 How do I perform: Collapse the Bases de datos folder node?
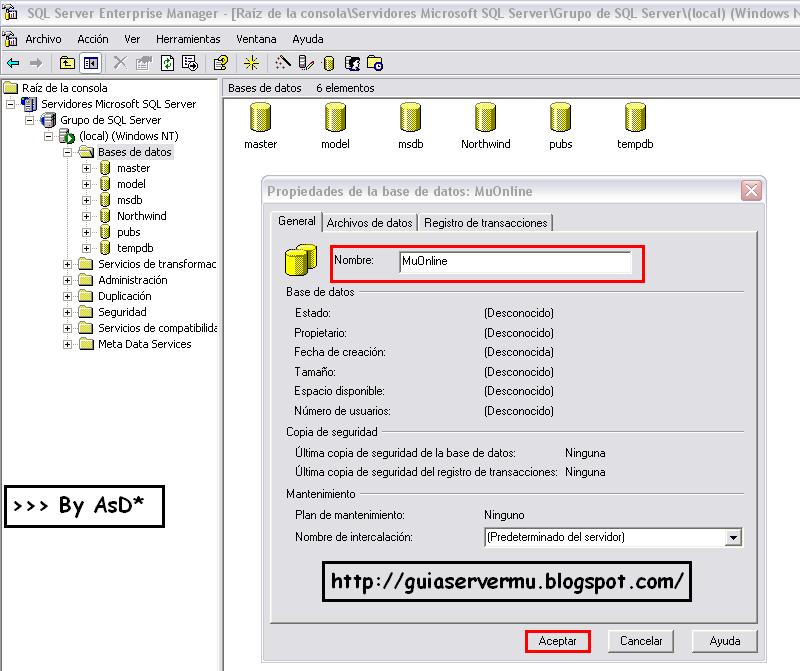[67, 152]
